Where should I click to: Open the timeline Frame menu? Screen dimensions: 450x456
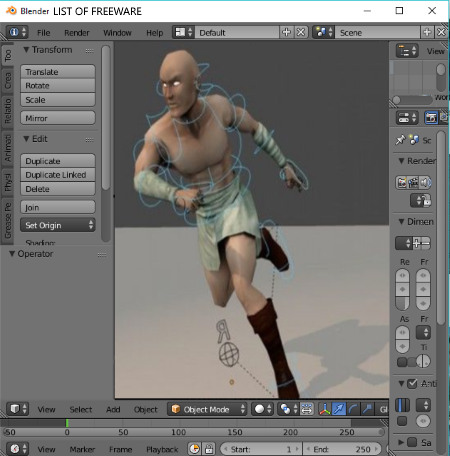[121, 449]
